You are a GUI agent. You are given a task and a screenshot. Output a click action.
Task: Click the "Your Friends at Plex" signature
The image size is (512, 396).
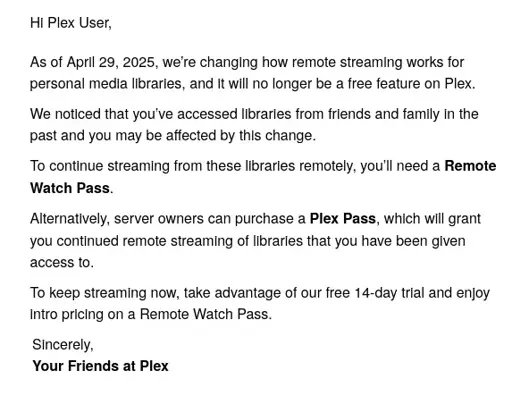coord(100,366)
